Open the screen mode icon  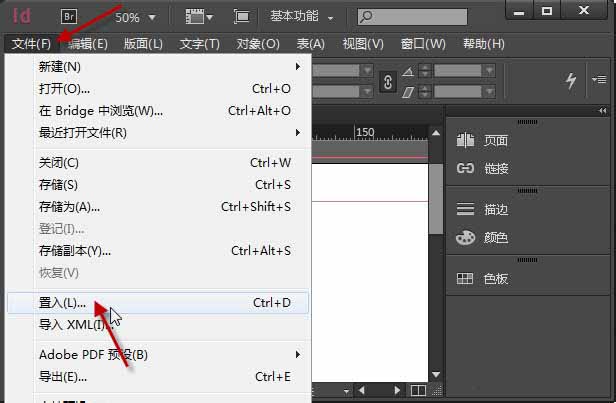[242, 17]
